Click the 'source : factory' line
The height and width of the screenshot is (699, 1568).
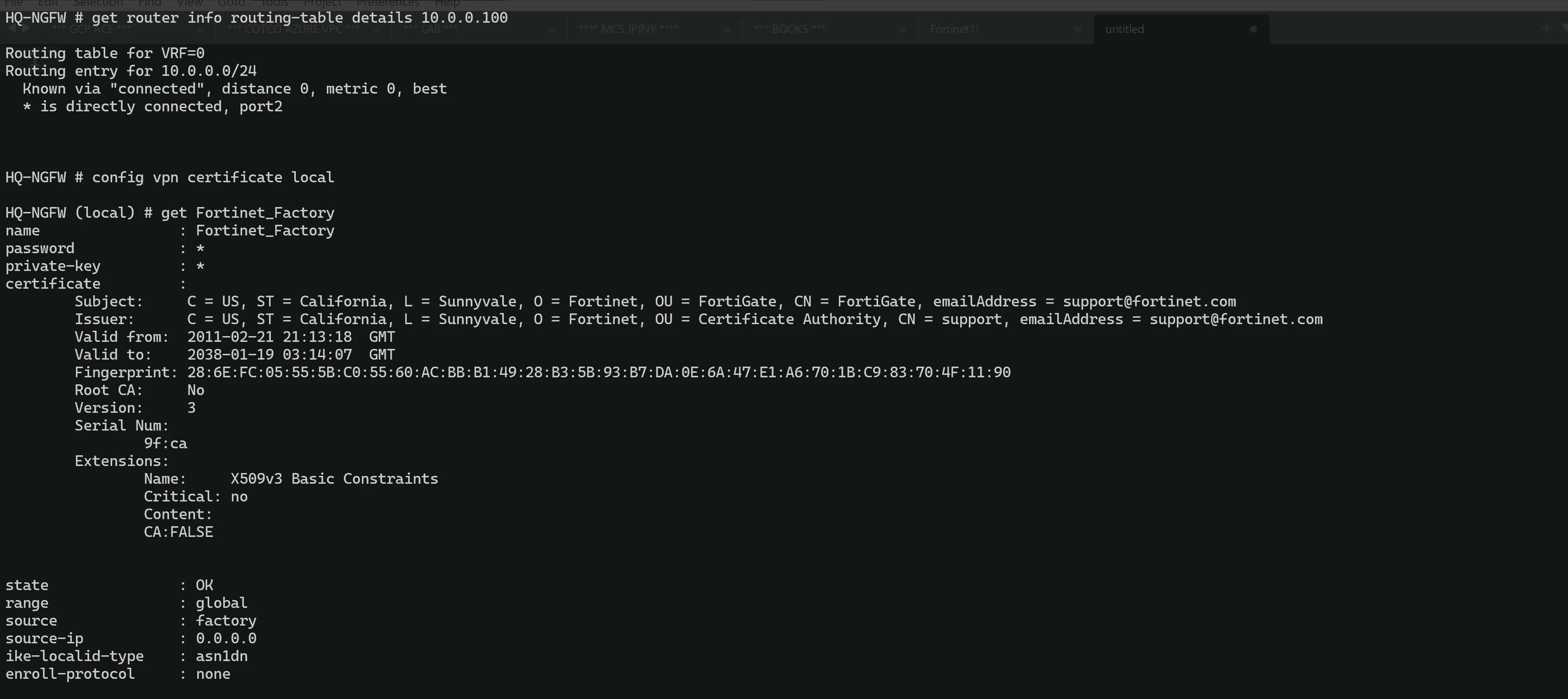[x=131, y=621]
